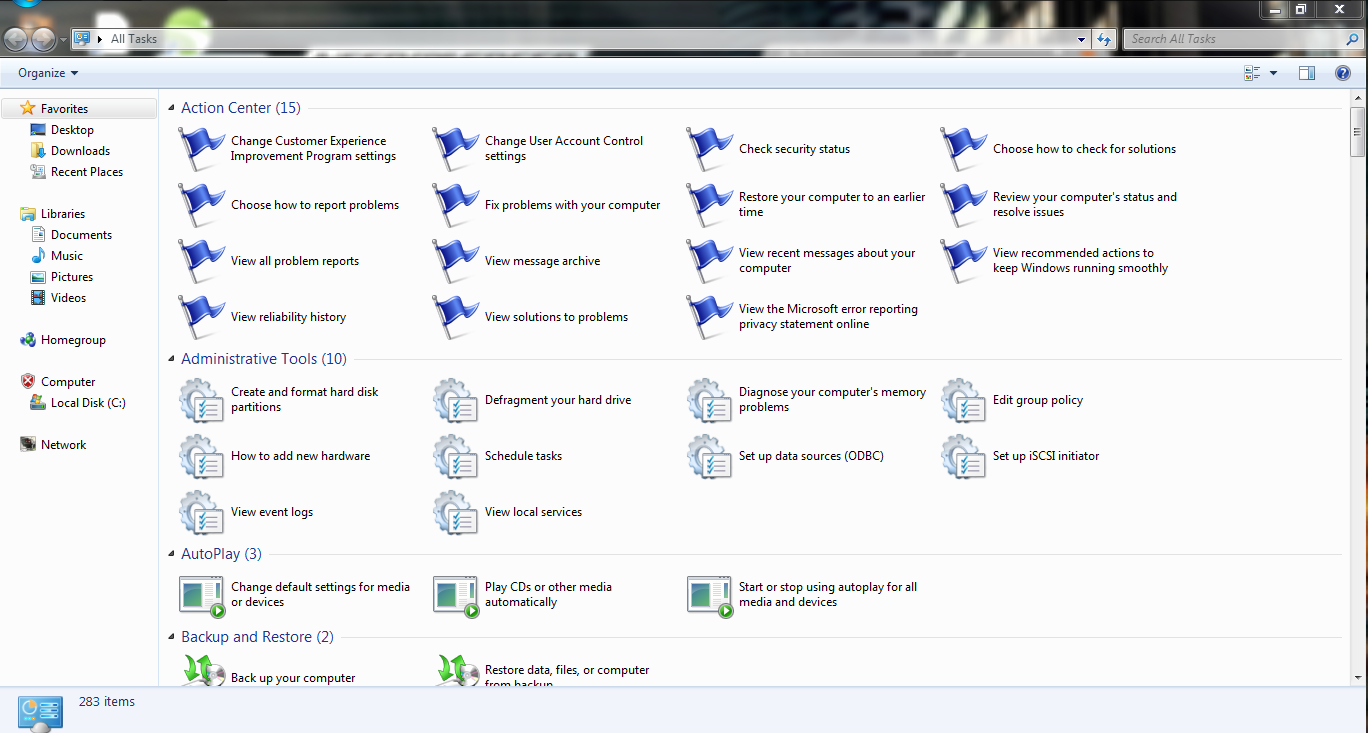Open Desktop in the navigation pane

(x=72, y=130)
